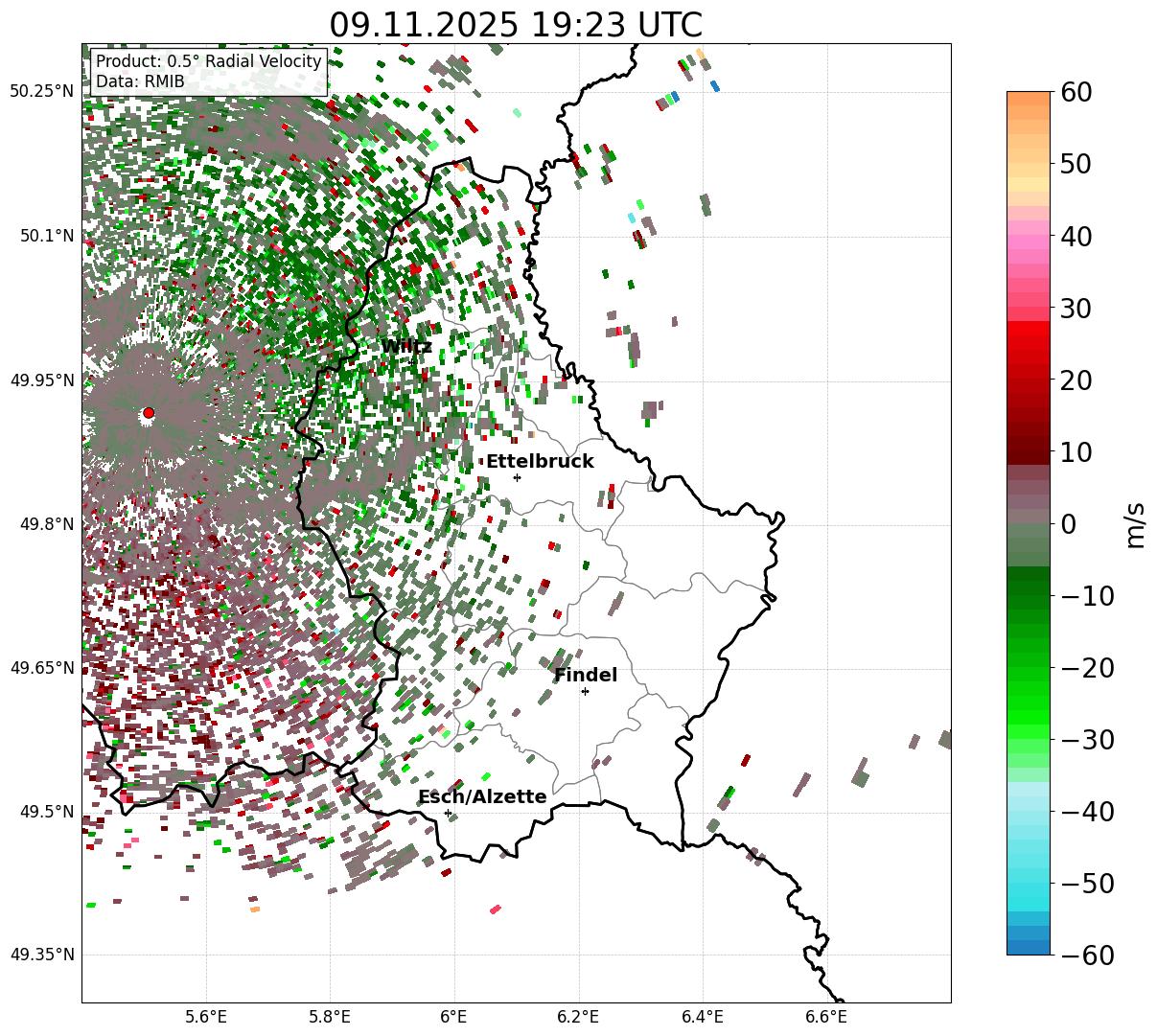Viewport: 1157px width, 1036px height.
Task: Click the 20 colorbar tick label
Action: pos(1076,380)
